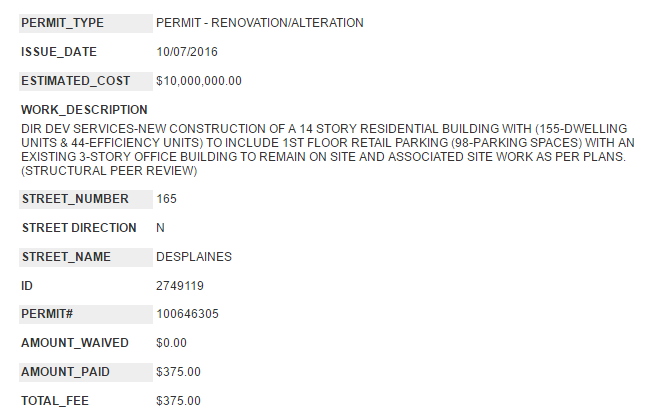652x420 pixels.
Task: Select the street direction value N
Action: coord(161,228)
